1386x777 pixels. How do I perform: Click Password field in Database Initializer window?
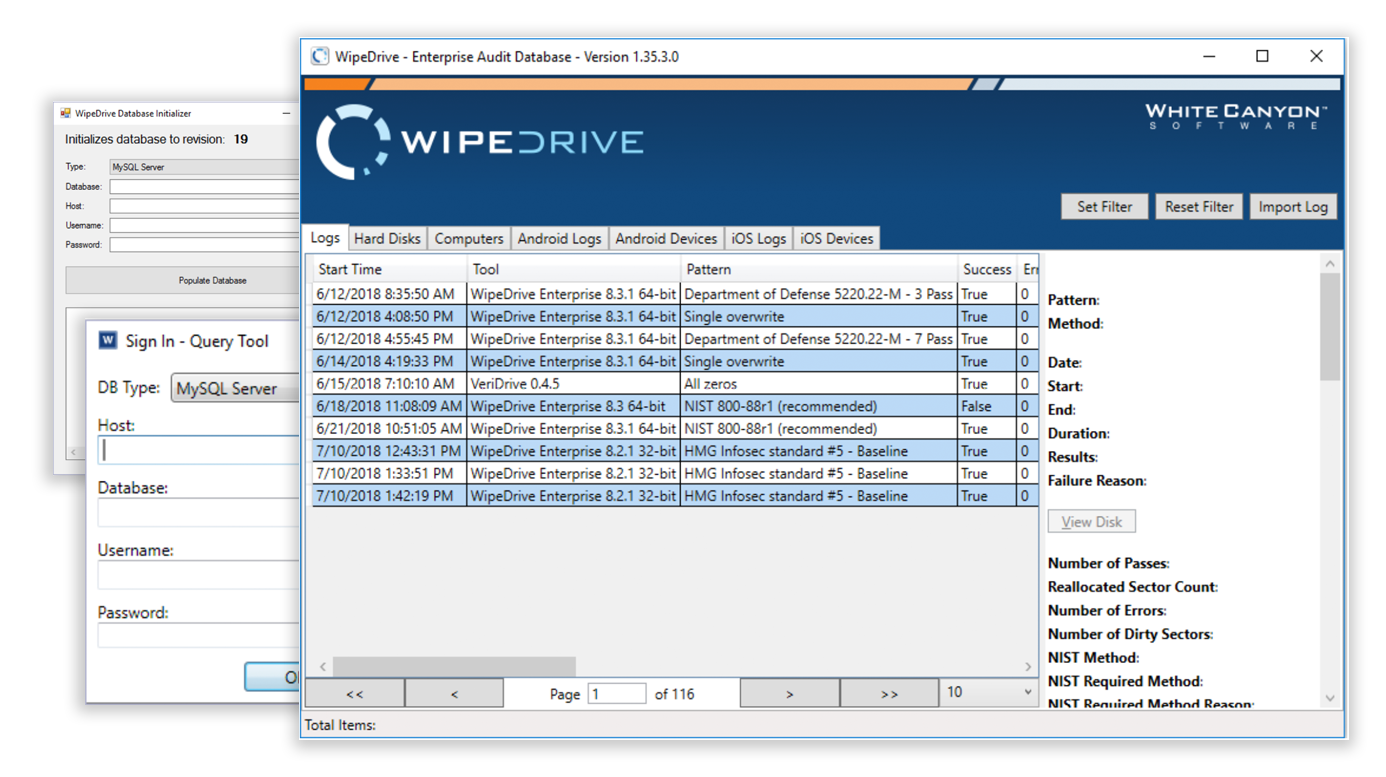click(x=204, y=244)
